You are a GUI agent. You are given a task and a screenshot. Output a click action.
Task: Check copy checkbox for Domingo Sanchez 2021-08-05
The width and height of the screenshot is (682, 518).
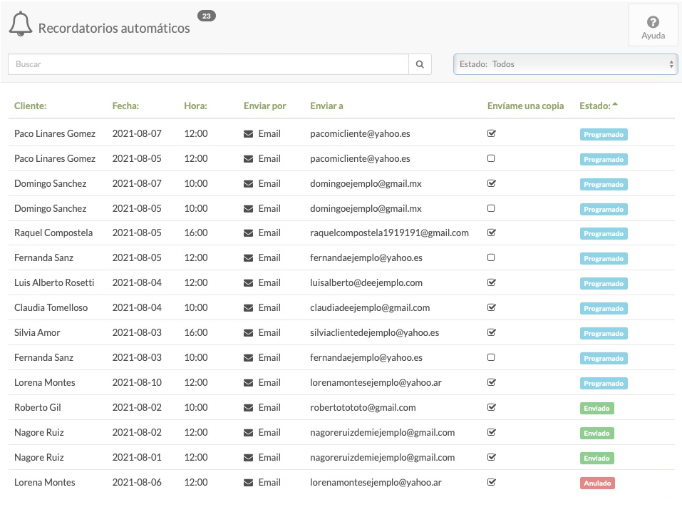click(491, 208)
